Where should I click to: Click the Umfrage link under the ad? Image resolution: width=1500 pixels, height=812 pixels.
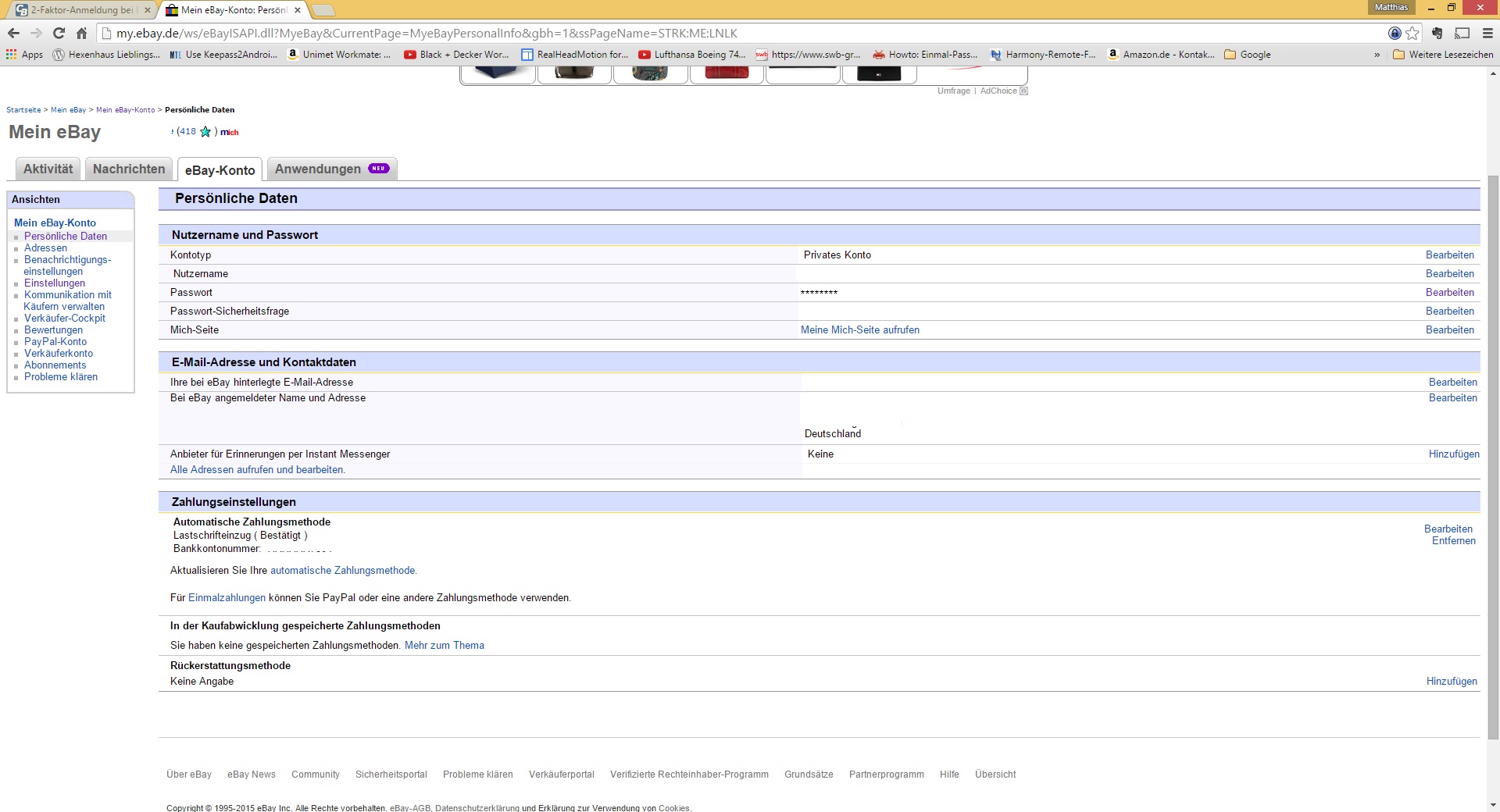pyautogui.click(x=953, y=91)
